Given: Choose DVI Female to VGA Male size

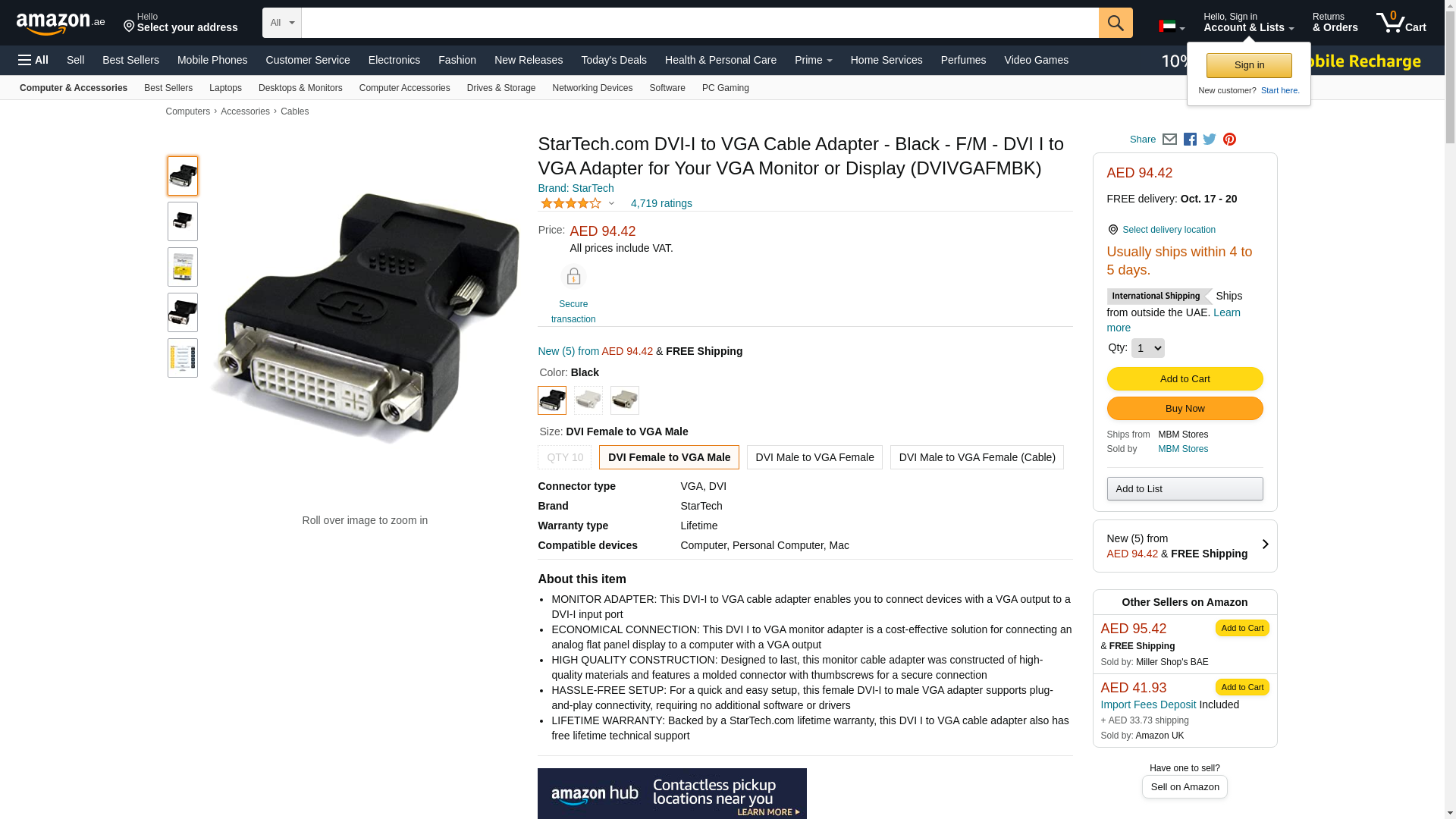Looking at the screenshot, I should [669, 457].
